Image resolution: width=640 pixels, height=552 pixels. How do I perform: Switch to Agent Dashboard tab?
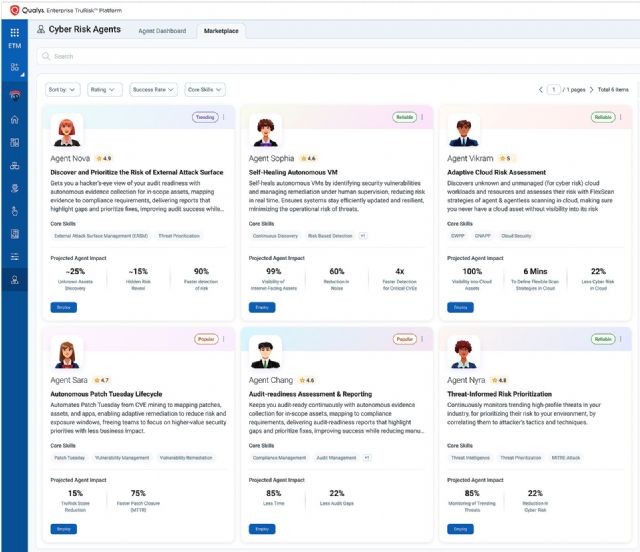pos(162,31)
